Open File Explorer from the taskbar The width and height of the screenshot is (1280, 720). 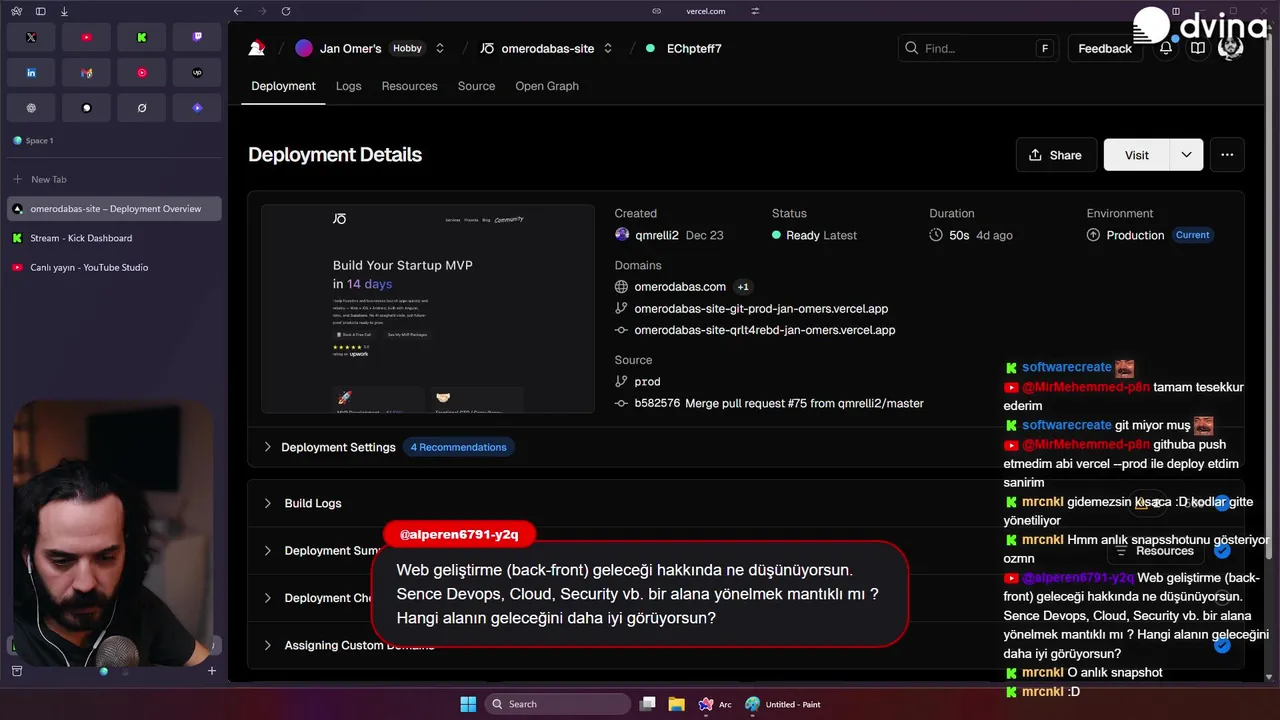(676, 704)
